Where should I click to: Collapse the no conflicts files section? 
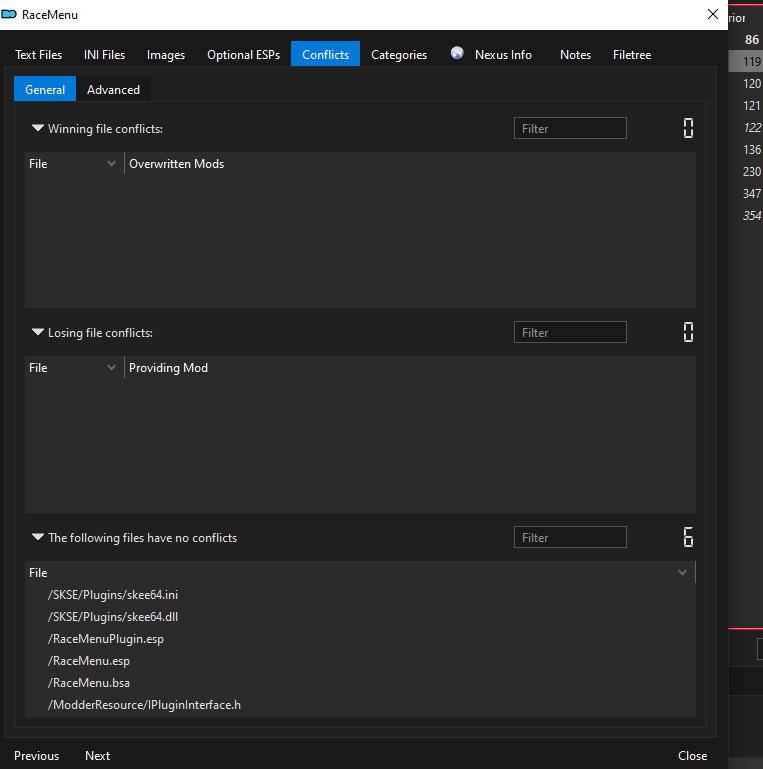click(x=38, y=538)
